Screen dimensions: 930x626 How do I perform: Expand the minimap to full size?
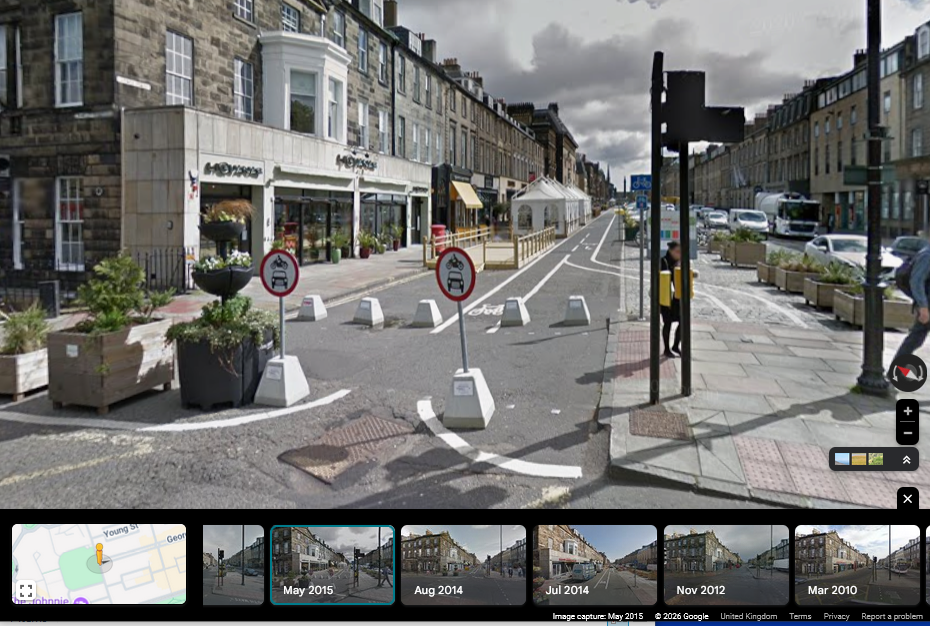[26, 590]
